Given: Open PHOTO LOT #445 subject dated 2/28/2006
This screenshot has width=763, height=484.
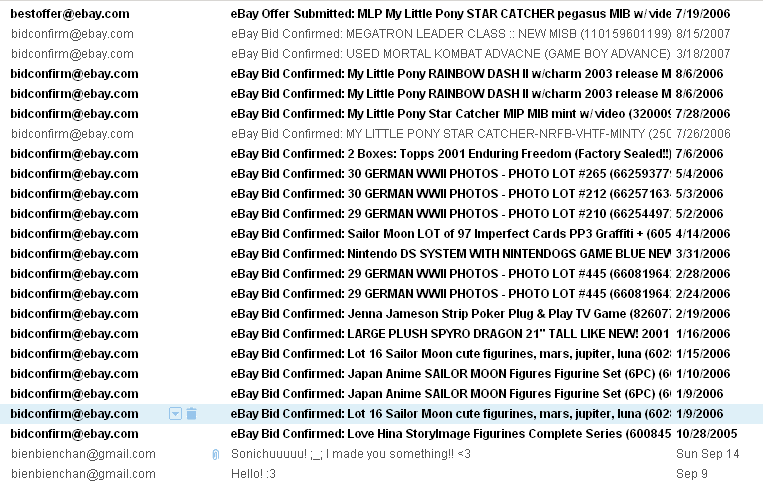Looking at the screenshot, I should (451, 273).
